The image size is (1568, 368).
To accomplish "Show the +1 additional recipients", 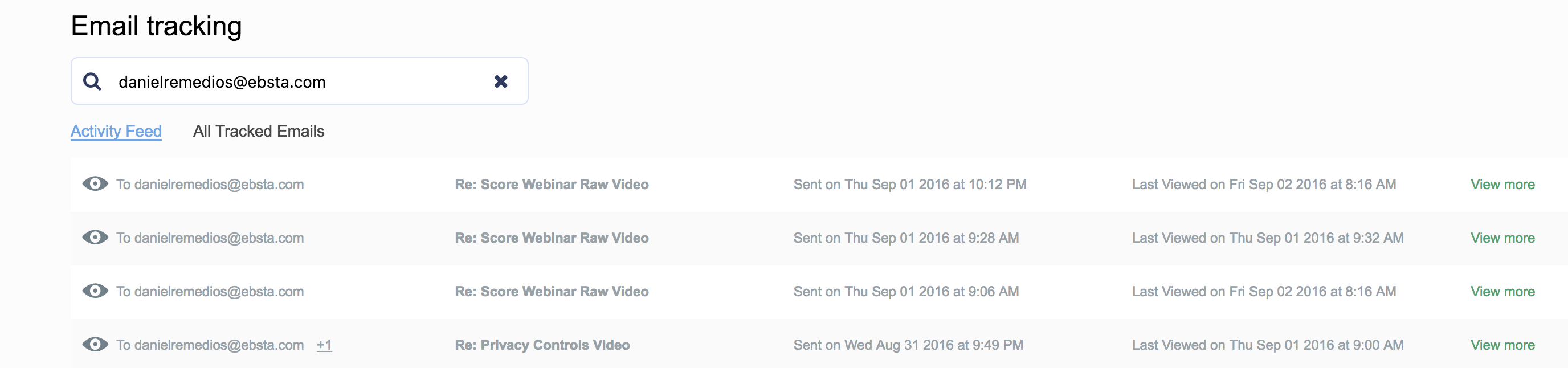I will [324, 345].
